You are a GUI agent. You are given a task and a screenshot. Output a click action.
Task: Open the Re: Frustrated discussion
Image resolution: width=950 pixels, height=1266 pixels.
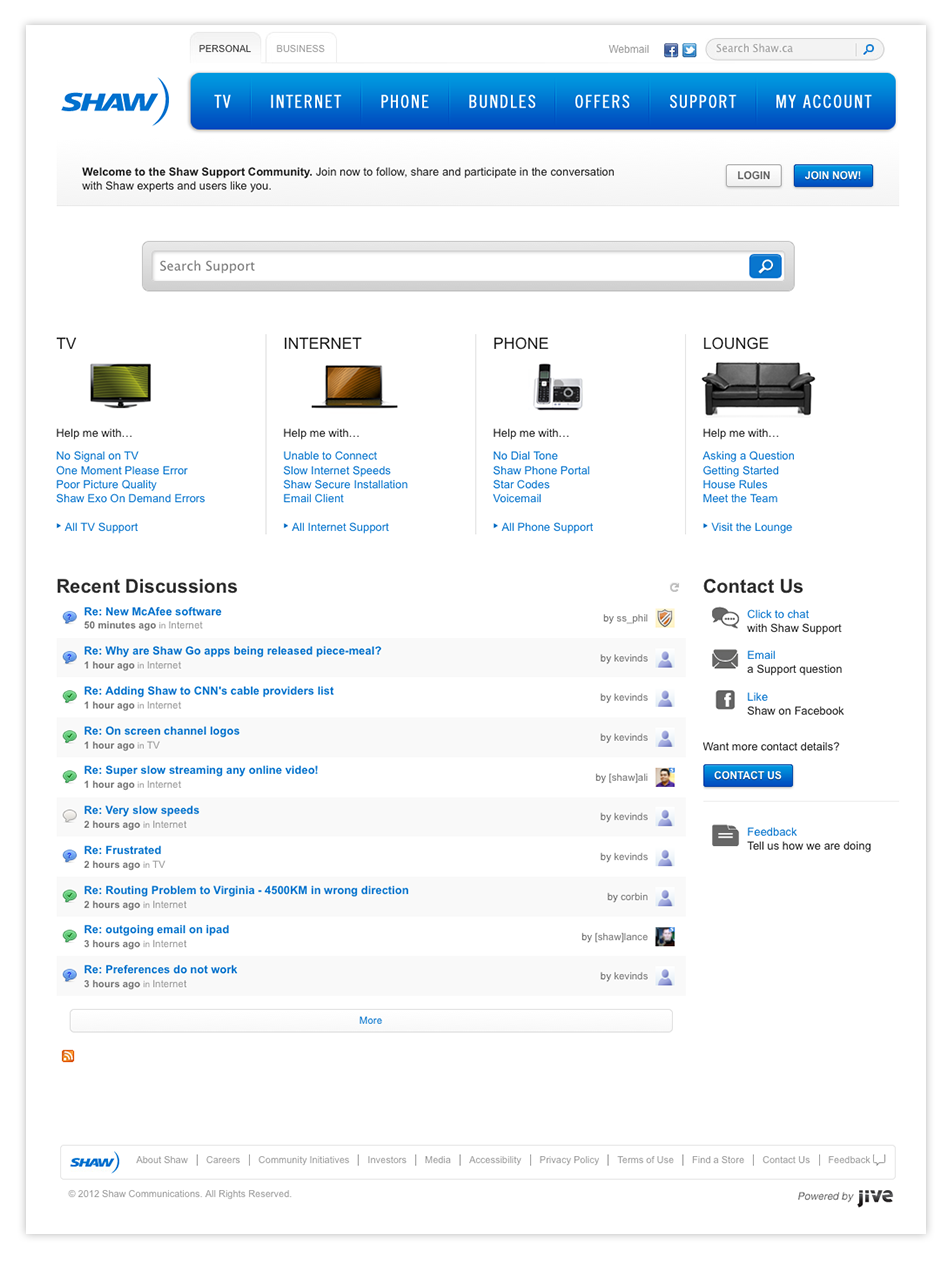coord(122,850)
